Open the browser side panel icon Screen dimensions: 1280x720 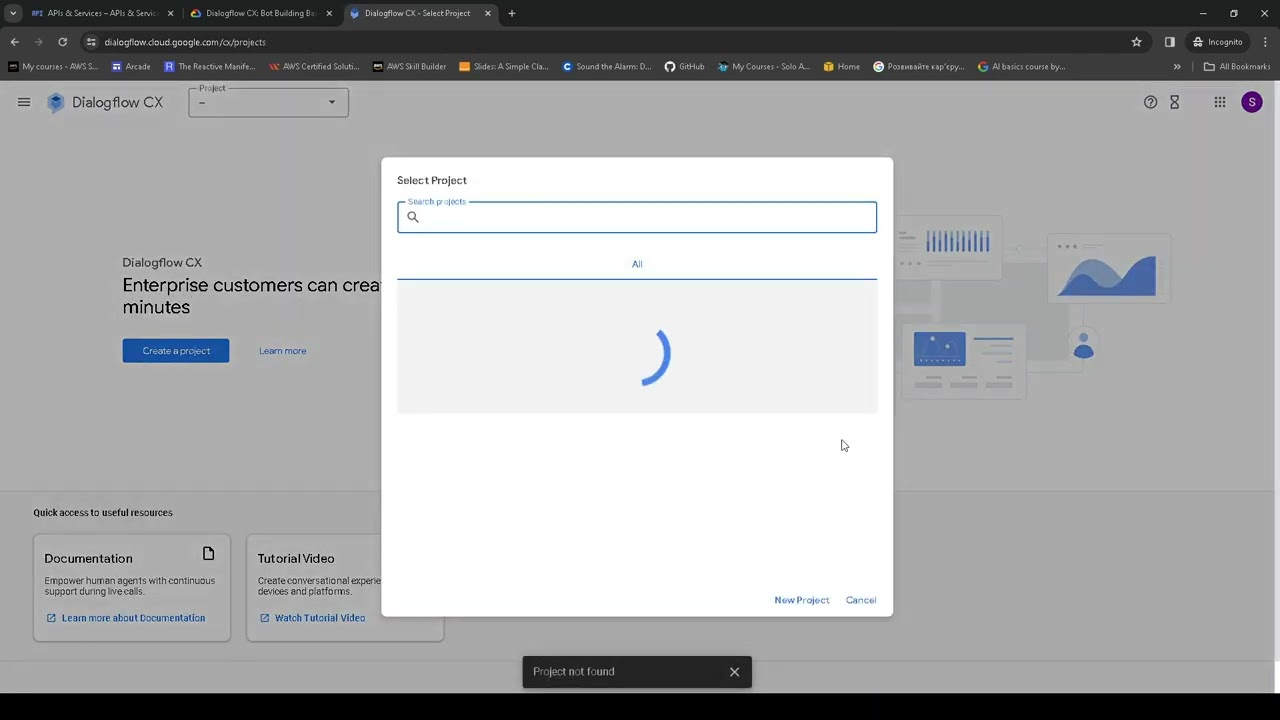(x=1170, y=42)
